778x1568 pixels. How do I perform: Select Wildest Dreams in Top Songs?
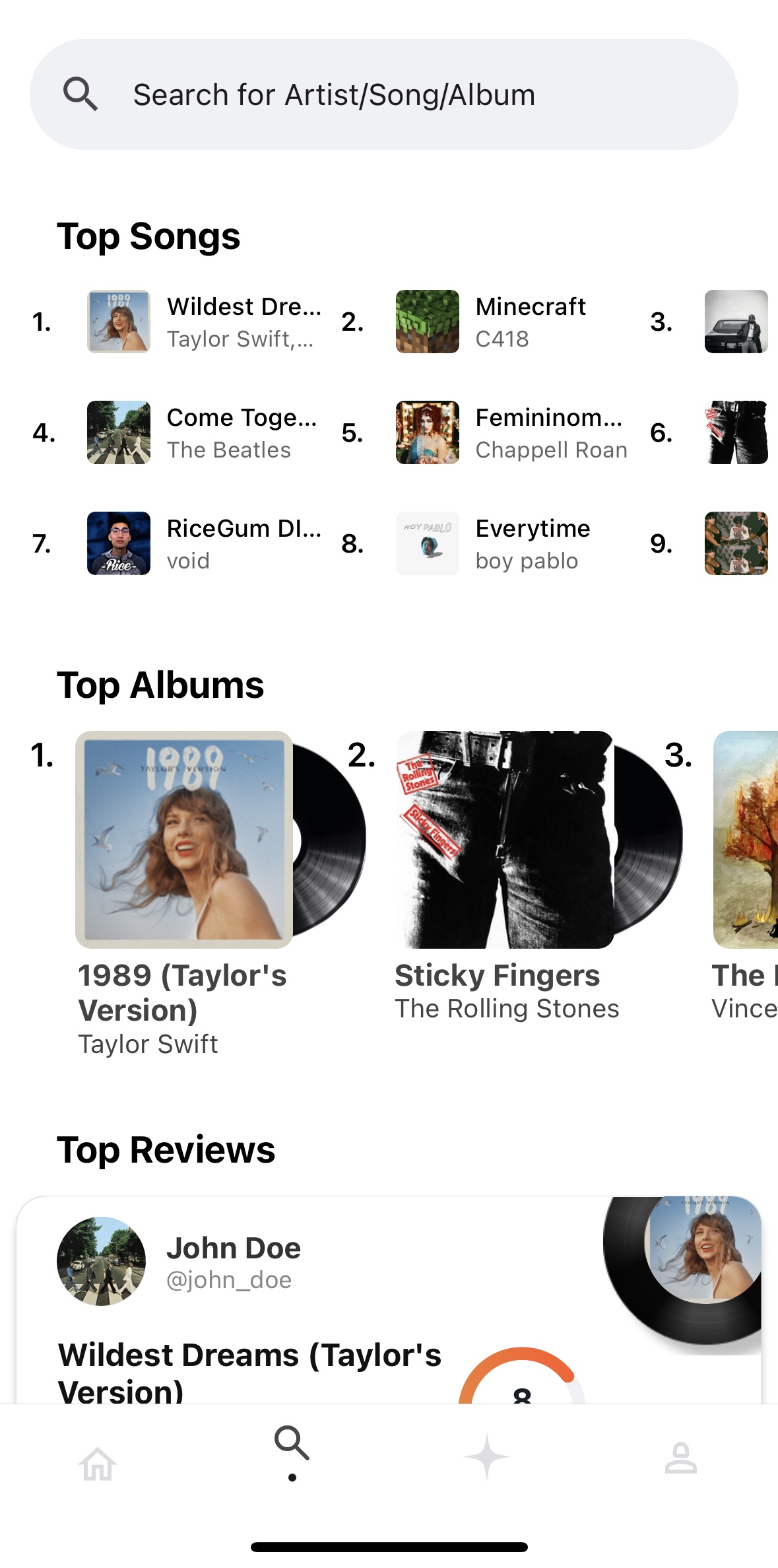pyautogui.click(x=205, y=322)
